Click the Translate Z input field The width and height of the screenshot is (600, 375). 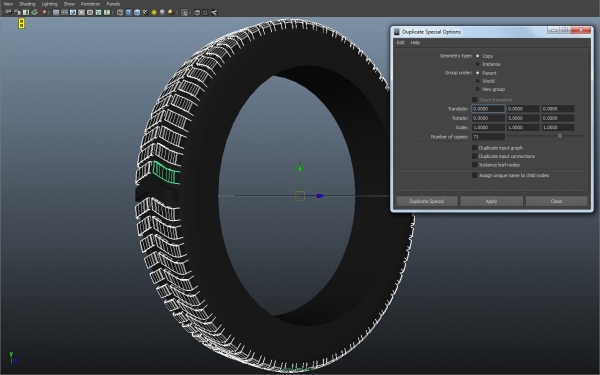pos(558,109)
